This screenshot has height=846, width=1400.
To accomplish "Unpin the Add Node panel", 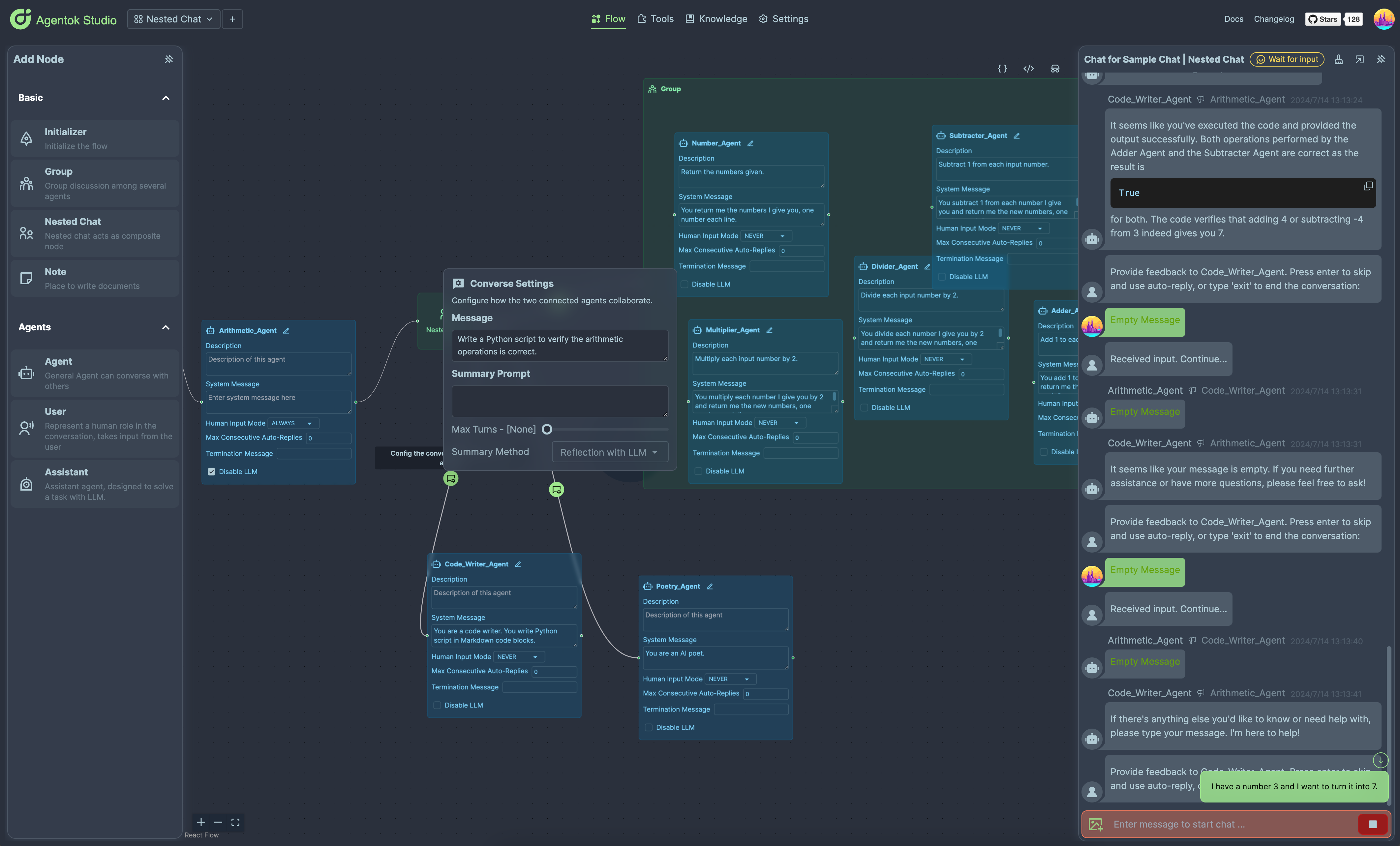I will (169, 59).
